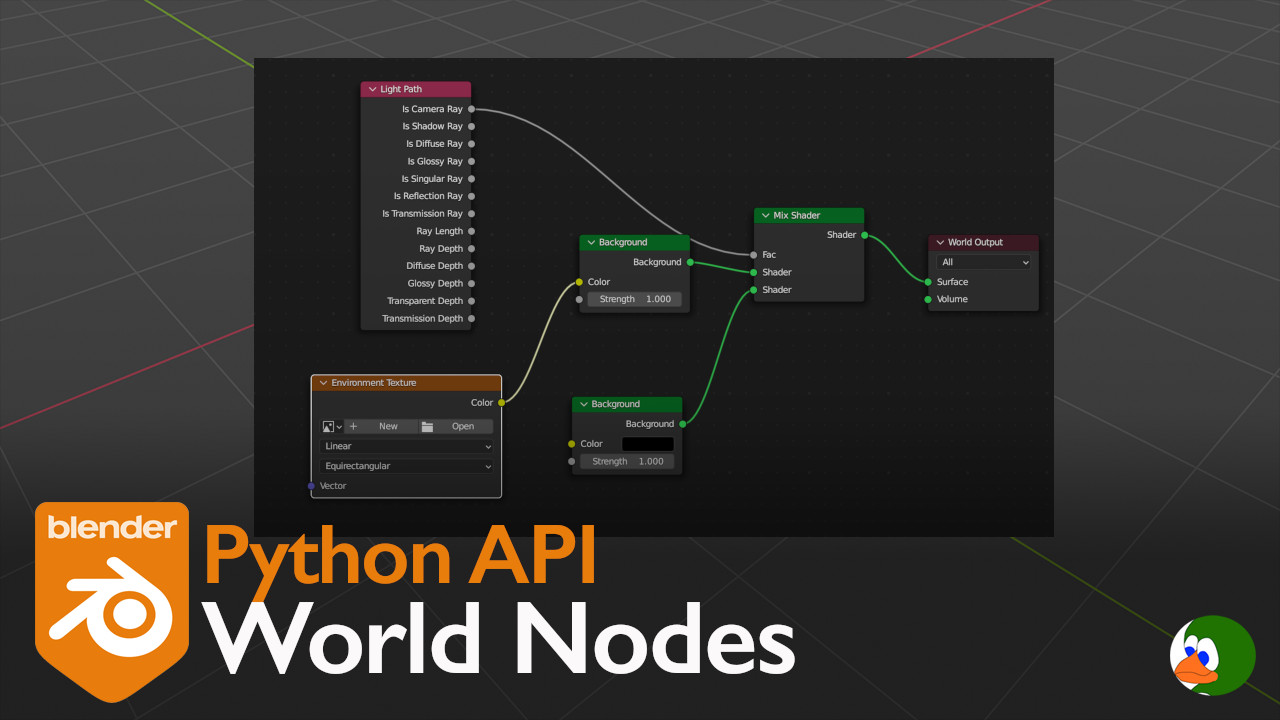Click the World Output Volume socket
1280x720 pixels.
click(928, 299)
